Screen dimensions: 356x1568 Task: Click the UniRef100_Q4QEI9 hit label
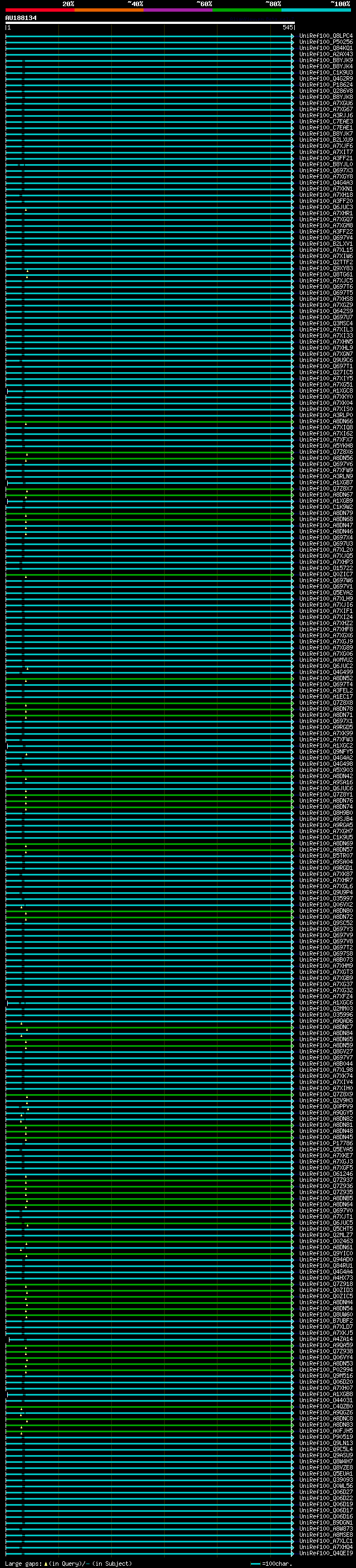click(325, 1553)
